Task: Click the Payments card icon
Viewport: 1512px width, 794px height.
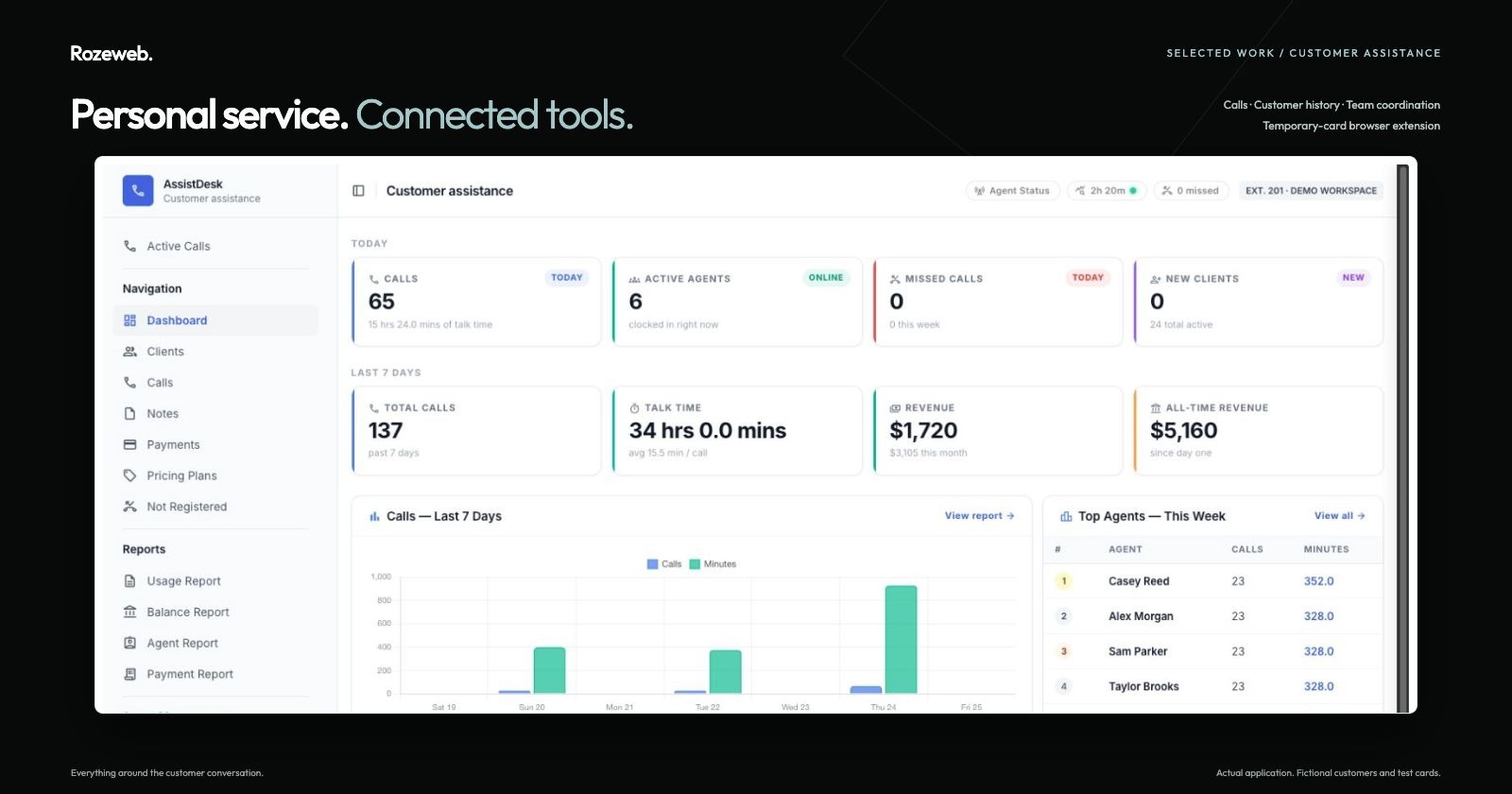Action: (x=130, y=444)
